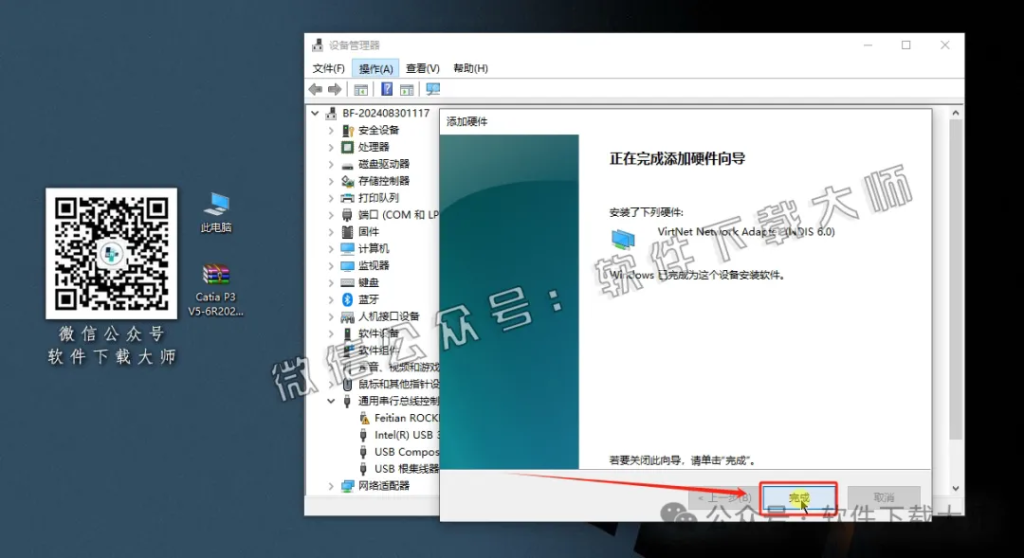The image size is (1024, 558).
Task: Click the Back arrow in Device Manager toolbar
Action: (315, 89)
